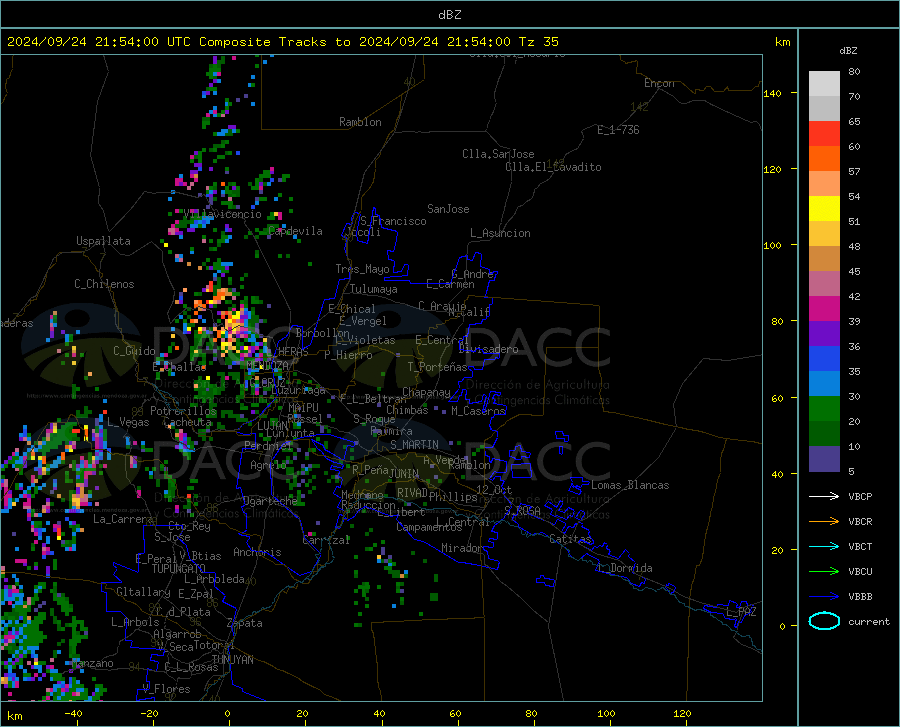Viewport: 900px width, 727px height.
Task: Click the JUNIN city label
Action: pyautogui.click(x=404, y=474)
